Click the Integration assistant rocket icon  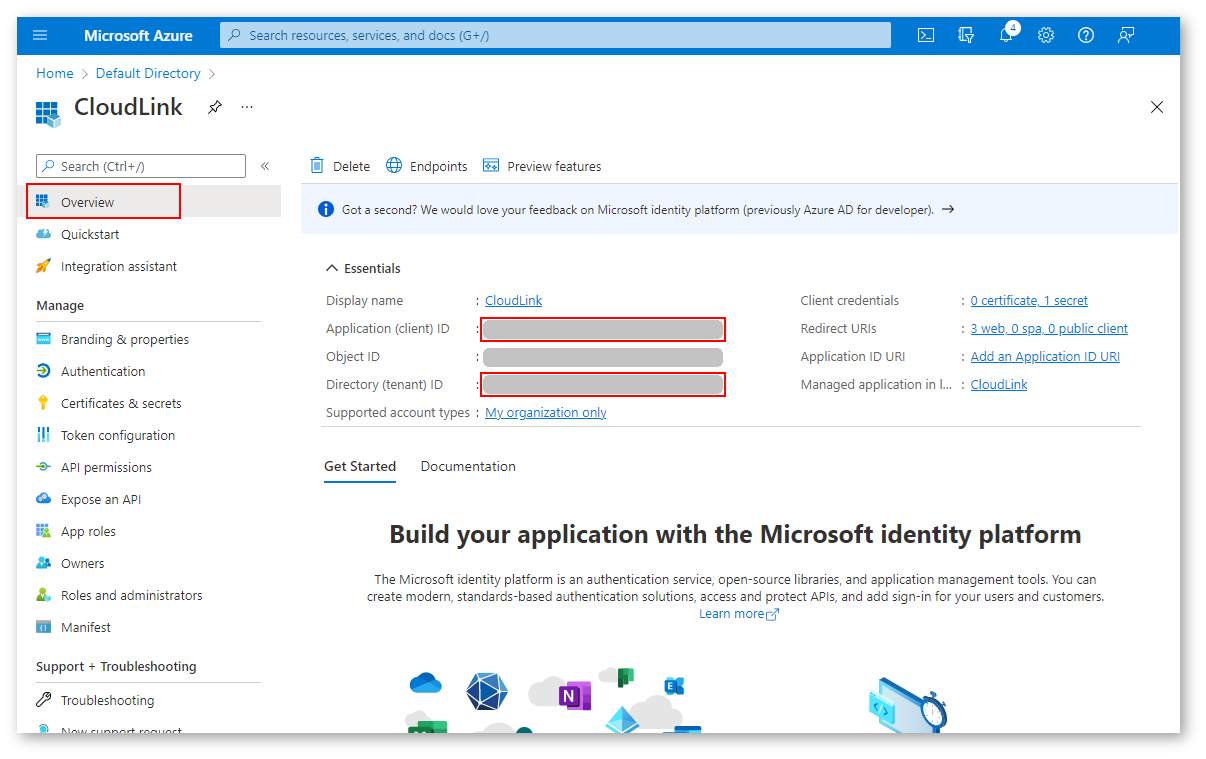click(x=43, y=266)
